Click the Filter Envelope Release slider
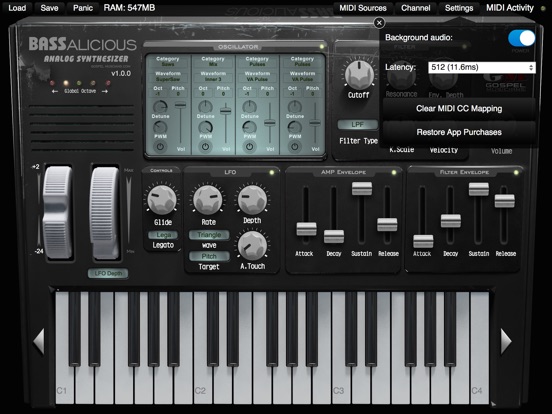552x414 pixels. [504, 201]
